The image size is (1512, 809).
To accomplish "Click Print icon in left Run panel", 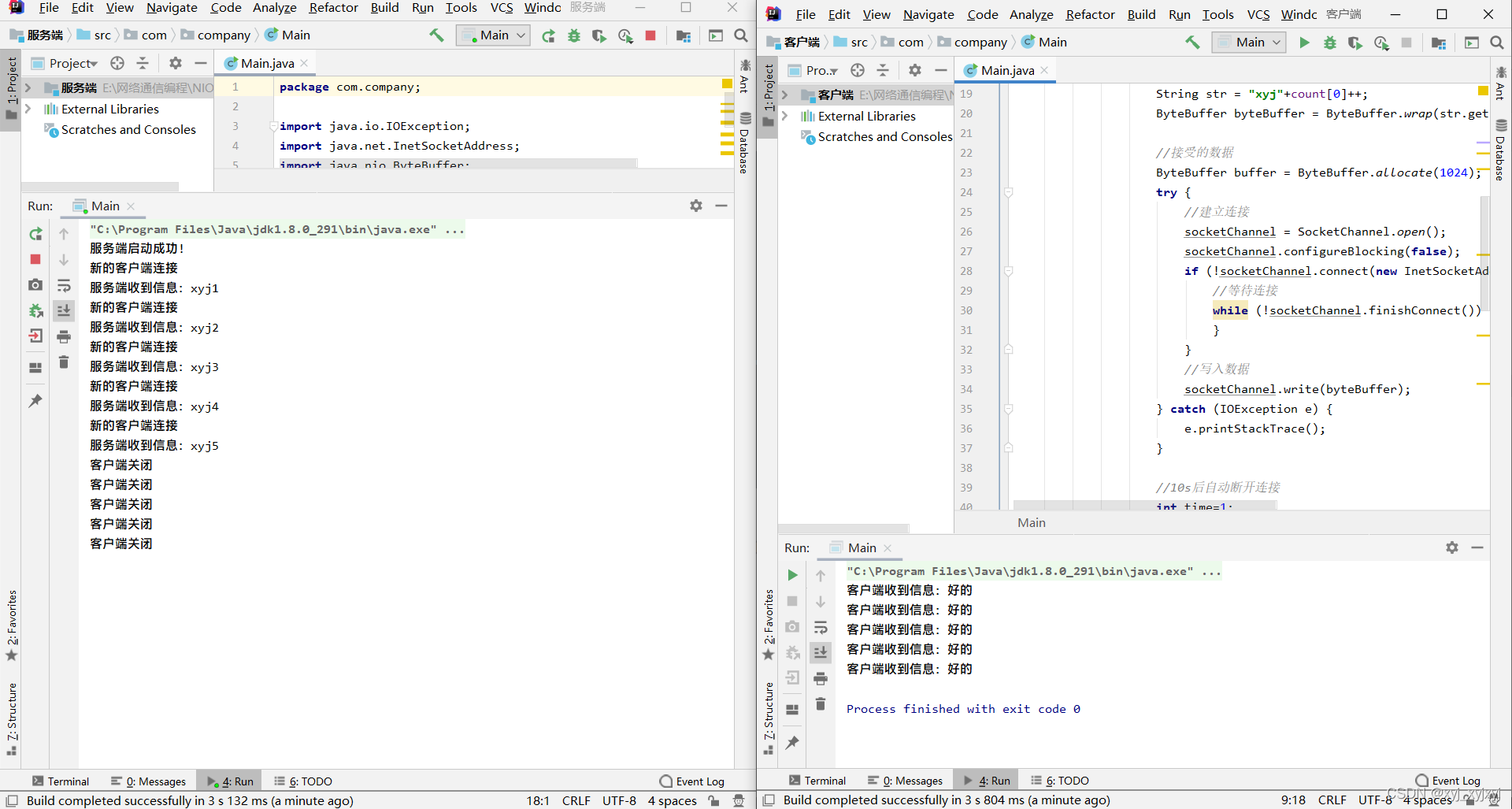I will [64, 336].
